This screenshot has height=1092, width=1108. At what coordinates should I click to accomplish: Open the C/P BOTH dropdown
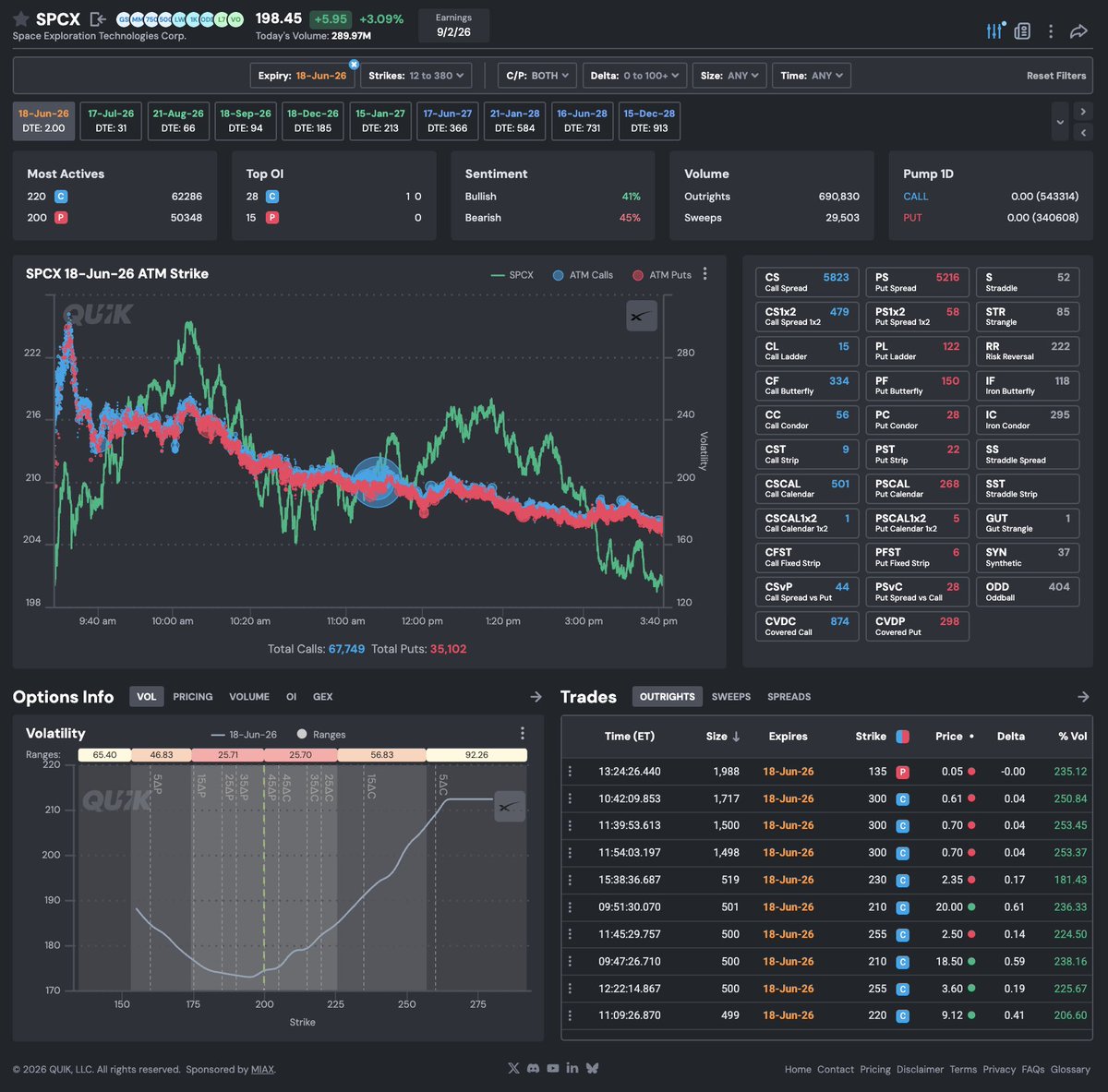point(537,76)
